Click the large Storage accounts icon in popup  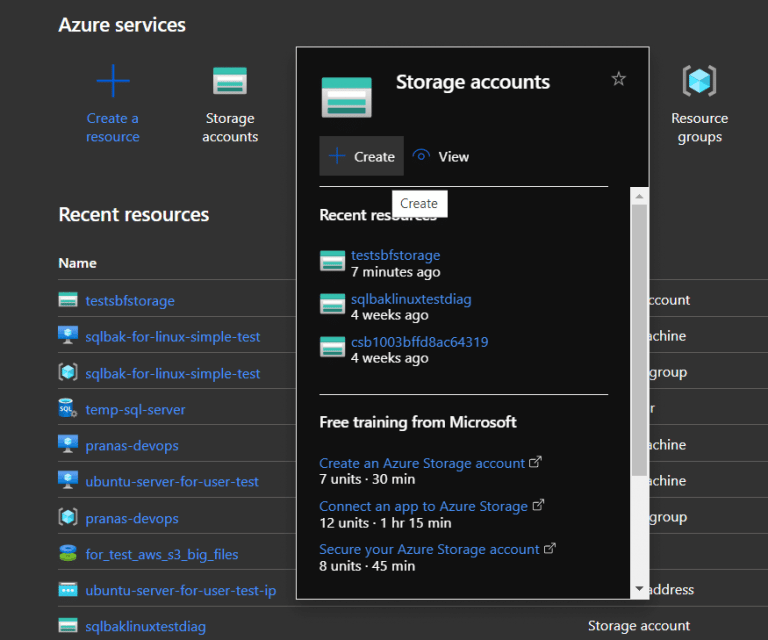(x=346, y=96)
